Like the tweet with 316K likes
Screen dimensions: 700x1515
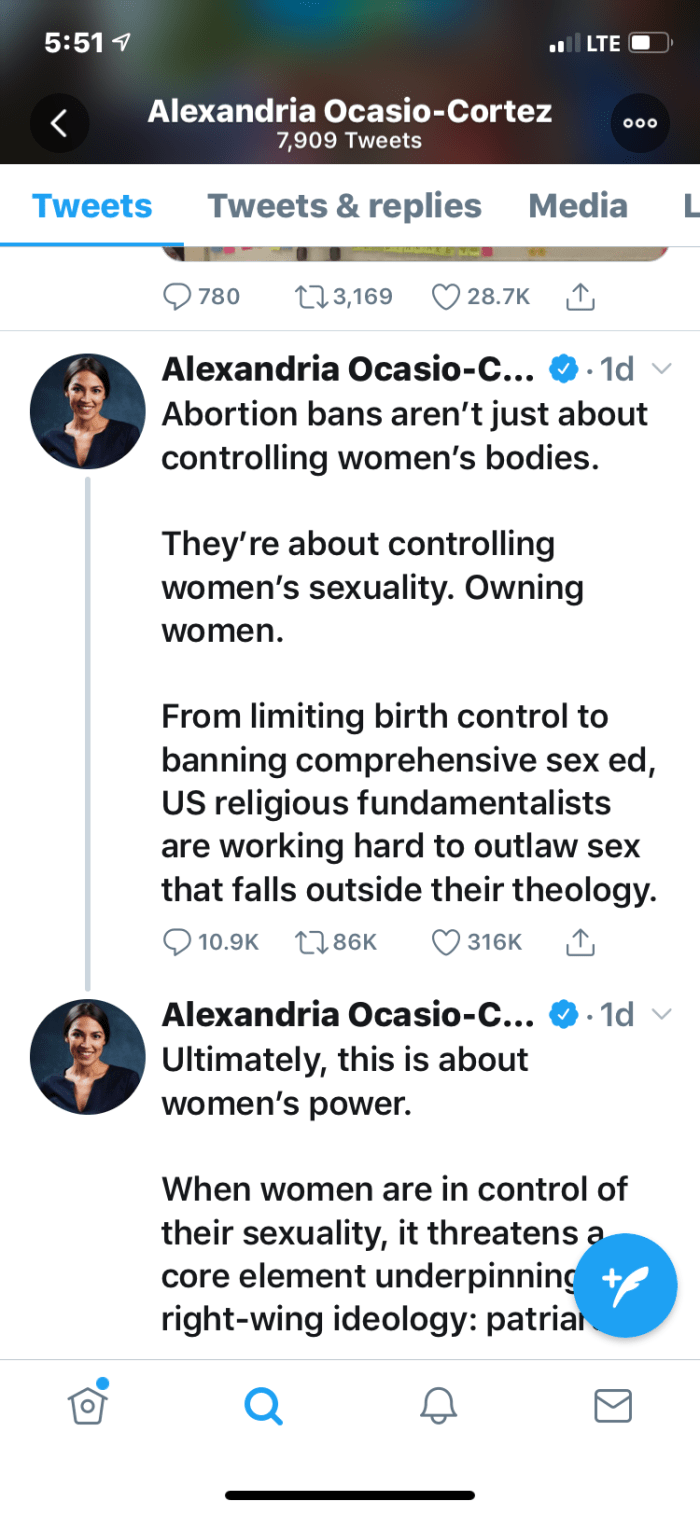pyautogui.click(x=446, y=942)
